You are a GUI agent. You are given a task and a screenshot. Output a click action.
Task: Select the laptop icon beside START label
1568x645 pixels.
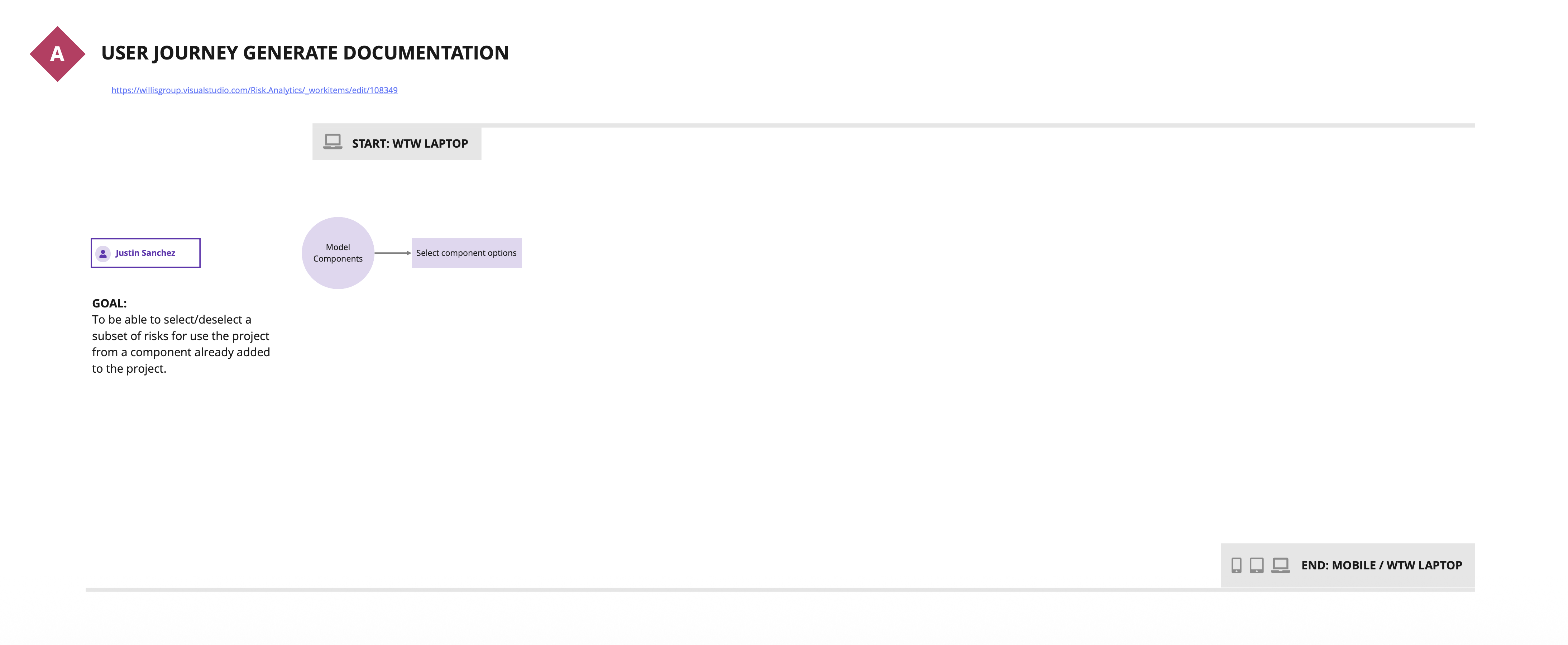click(x=333, y=142)
